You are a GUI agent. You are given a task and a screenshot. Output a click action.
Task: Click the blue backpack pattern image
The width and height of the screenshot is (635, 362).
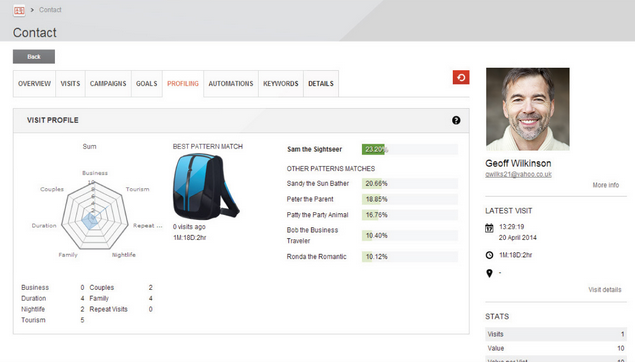tap(206, 187)
